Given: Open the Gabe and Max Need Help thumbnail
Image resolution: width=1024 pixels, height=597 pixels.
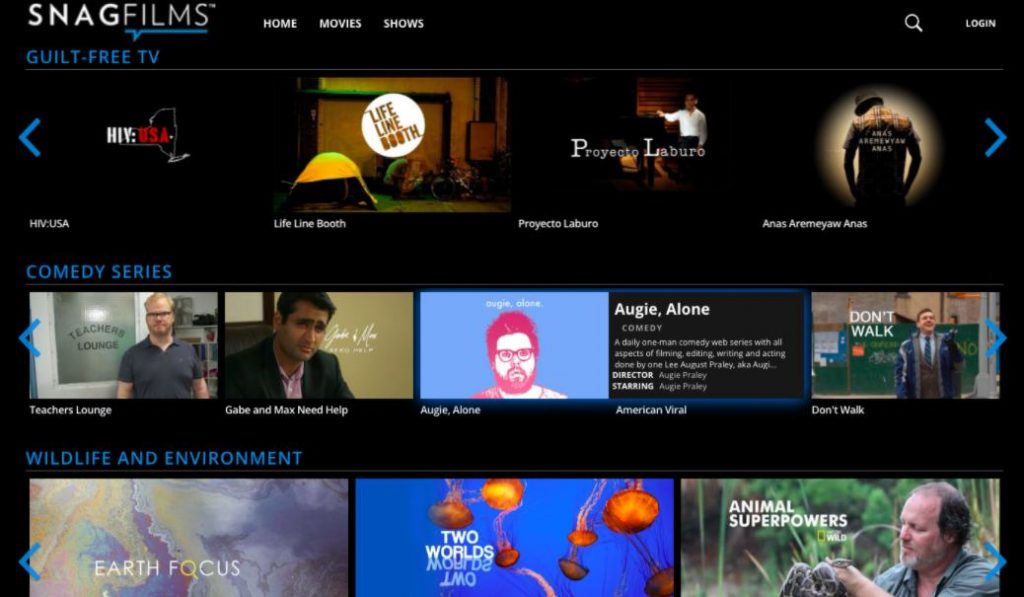Looking at the screenshot, I should [319, 345].
